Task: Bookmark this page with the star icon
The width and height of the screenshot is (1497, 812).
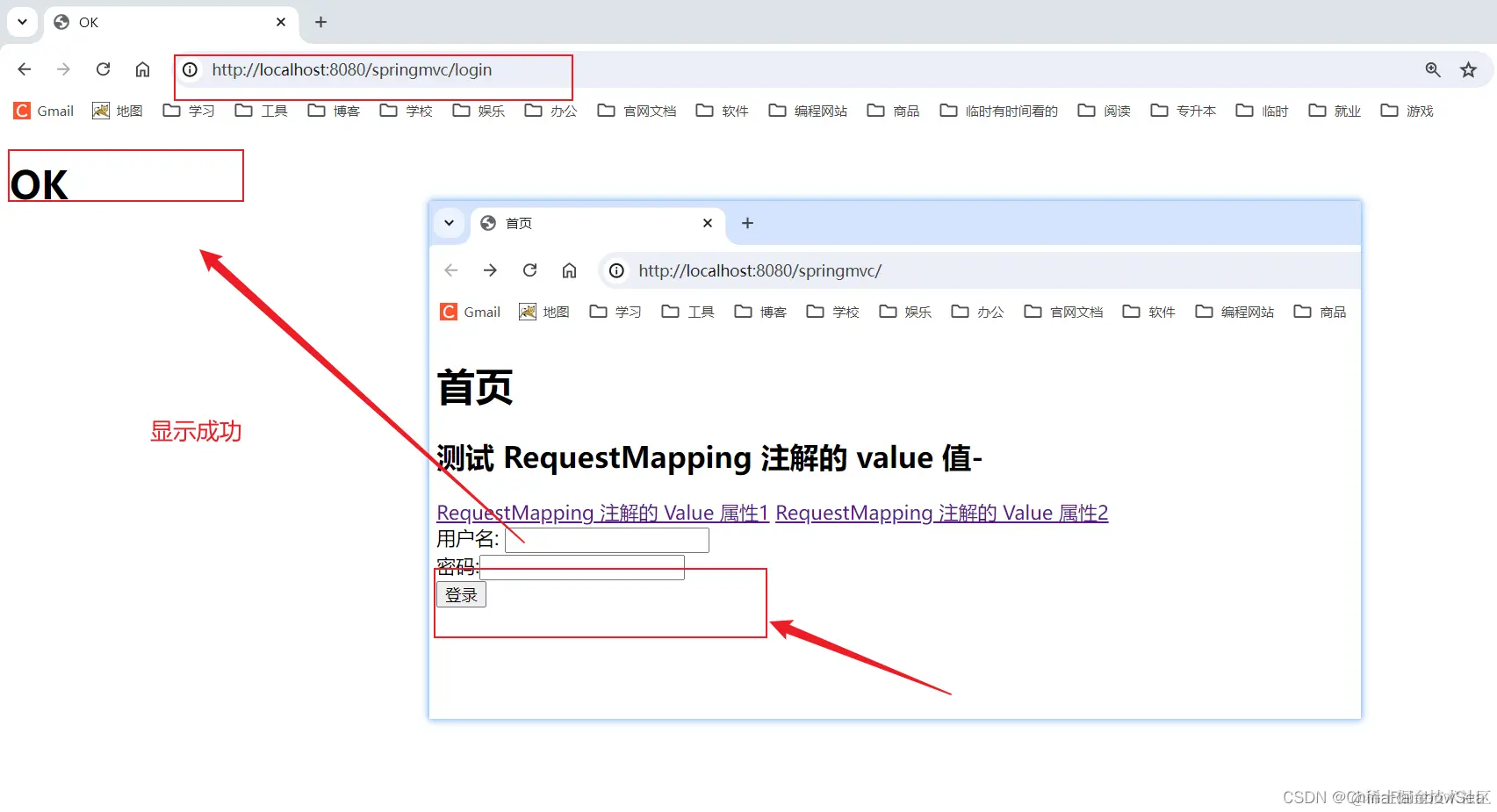Action: click(1468, 69)
